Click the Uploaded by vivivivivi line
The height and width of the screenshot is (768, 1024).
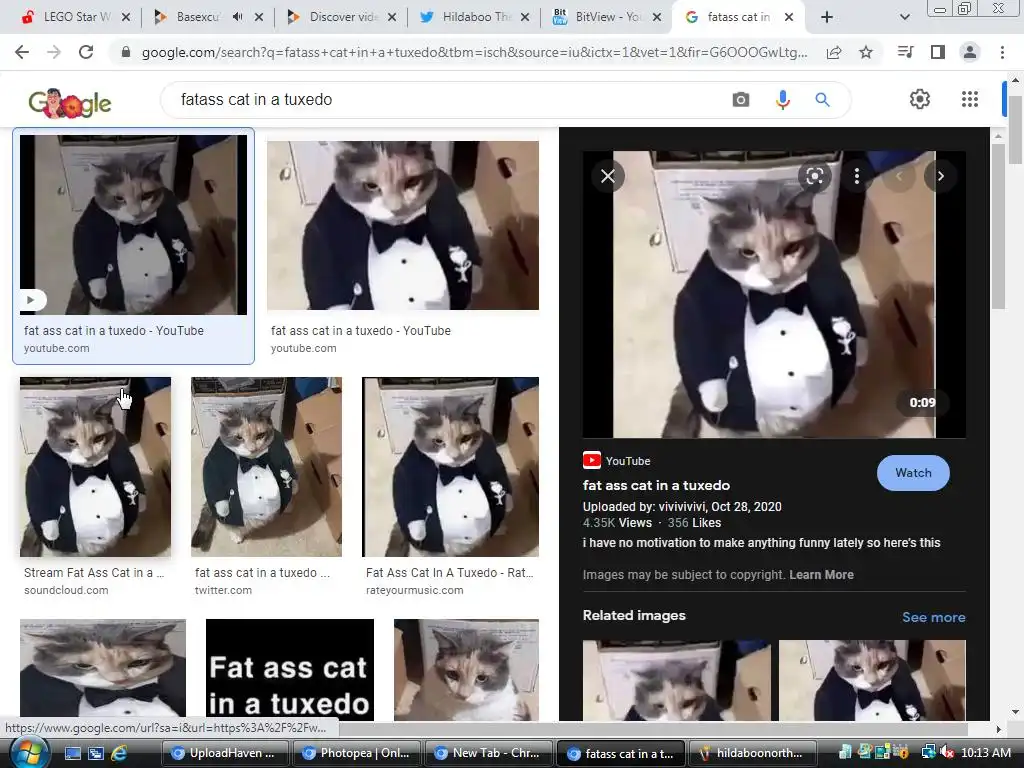682,507
